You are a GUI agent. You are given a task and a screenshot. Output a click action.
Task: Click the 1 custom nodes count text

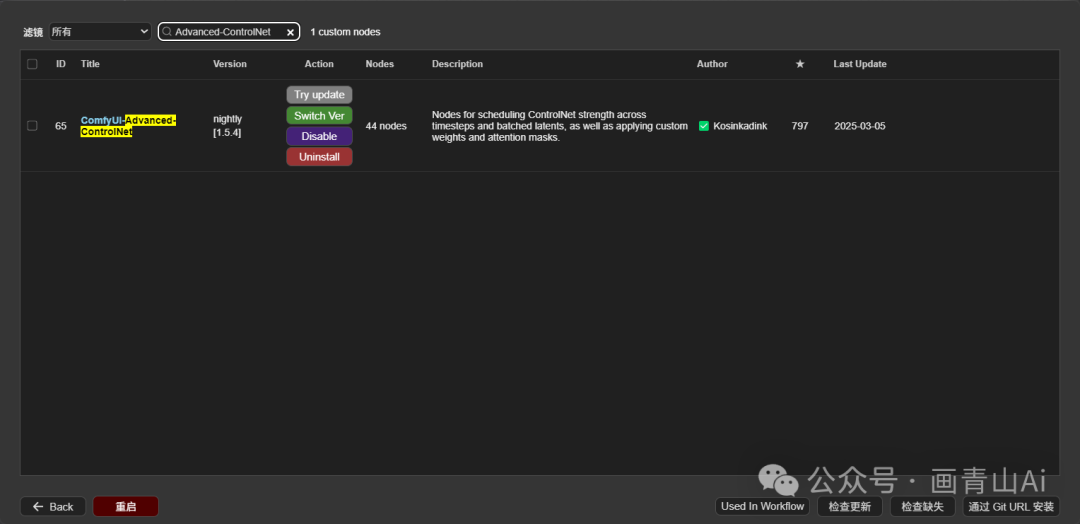coord(345,32)
